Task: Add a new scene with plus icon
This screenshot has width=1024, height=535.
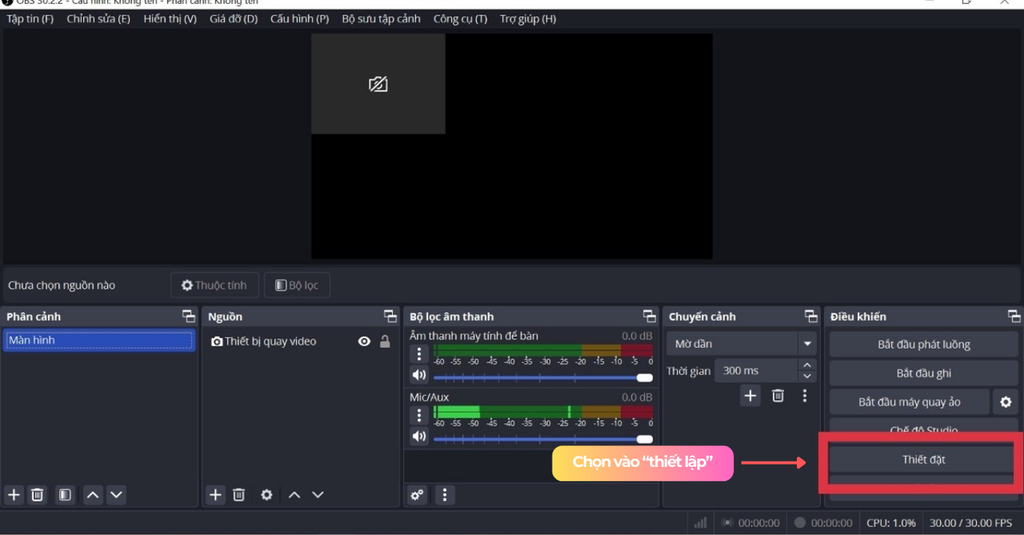Action: tap(14, 494)
